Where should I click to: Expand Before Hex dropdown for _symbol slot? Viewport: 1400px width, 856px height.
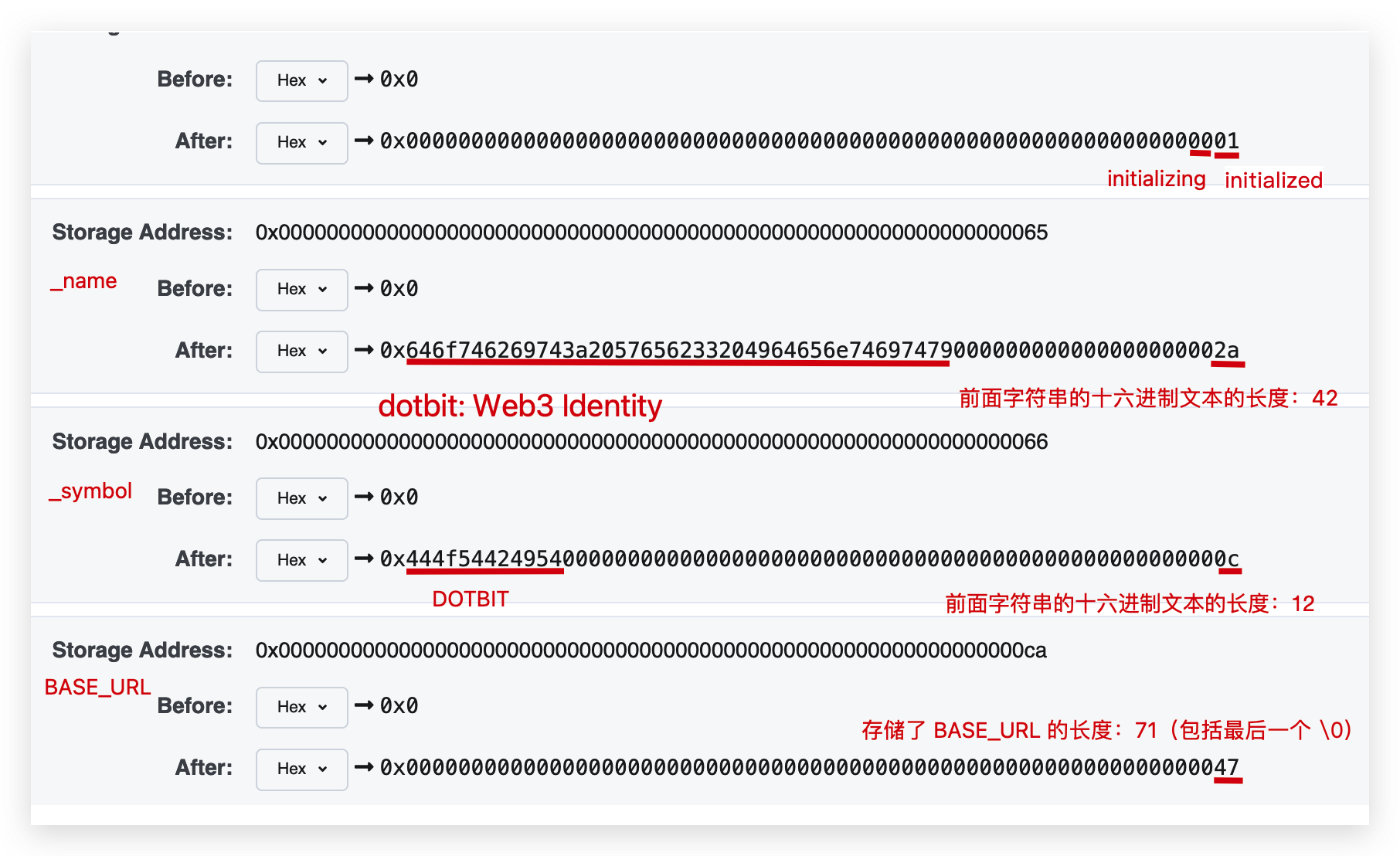click(301, 498)
